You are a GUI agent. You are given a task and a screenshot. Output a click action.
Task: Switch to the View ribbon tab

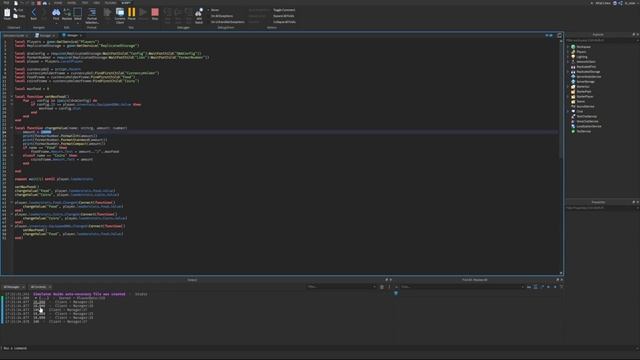pyautogui.click(x=96, y=3)
